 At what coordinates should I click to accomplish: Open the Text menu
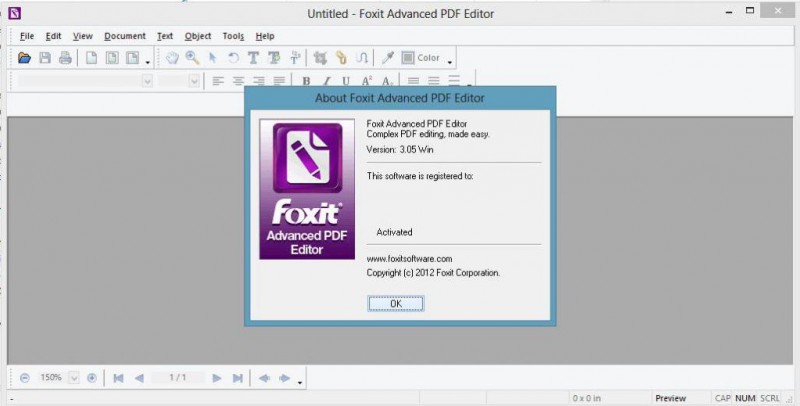(x=165, y=36)
